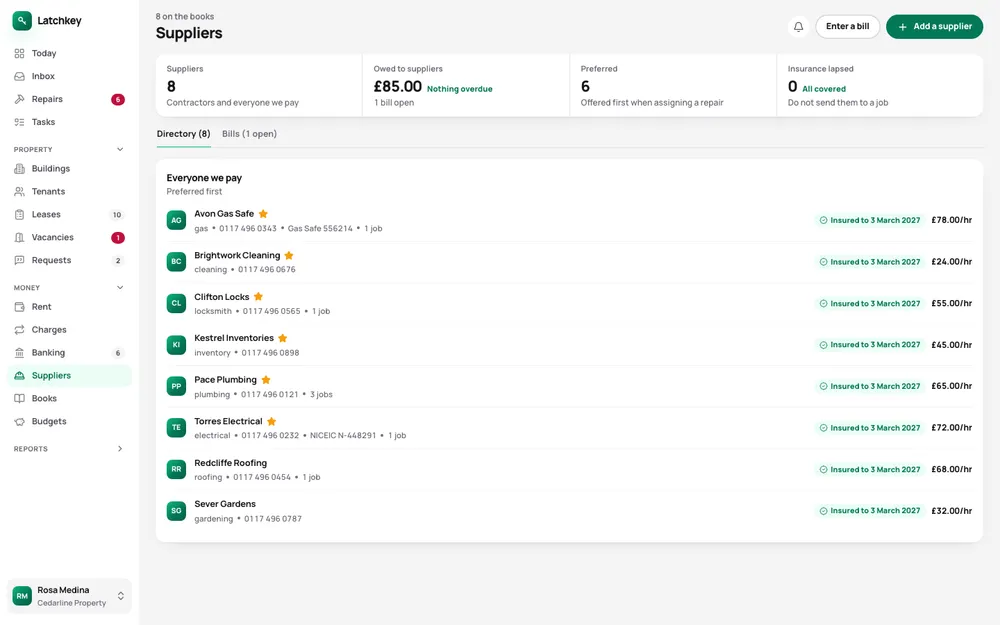Click the PP avatar for Pace Plumbing

point(177,386)
